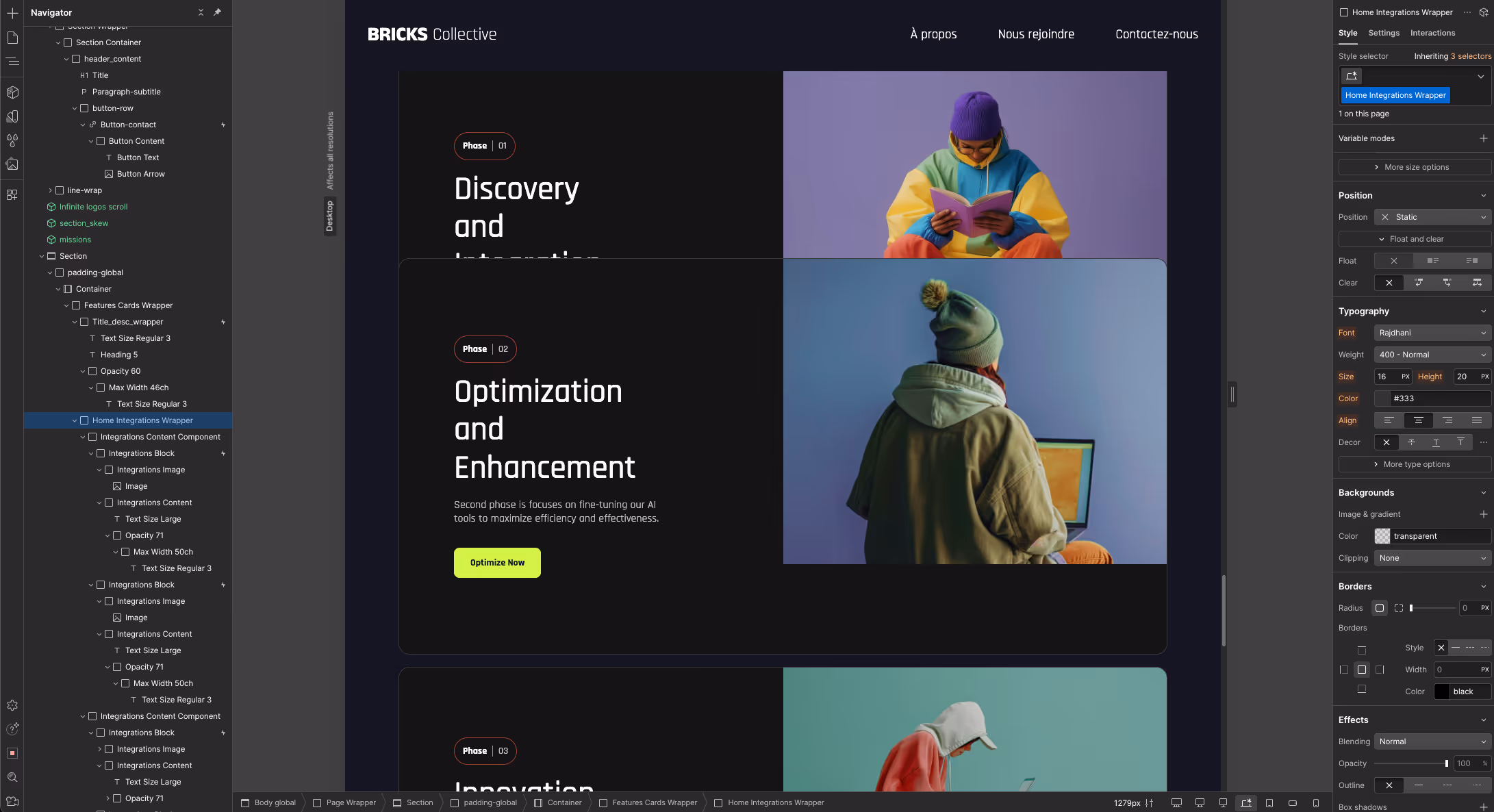Pin the Navigator panel
The width and height of the screenshot is (1494, 812).
[x=217, y=12]
